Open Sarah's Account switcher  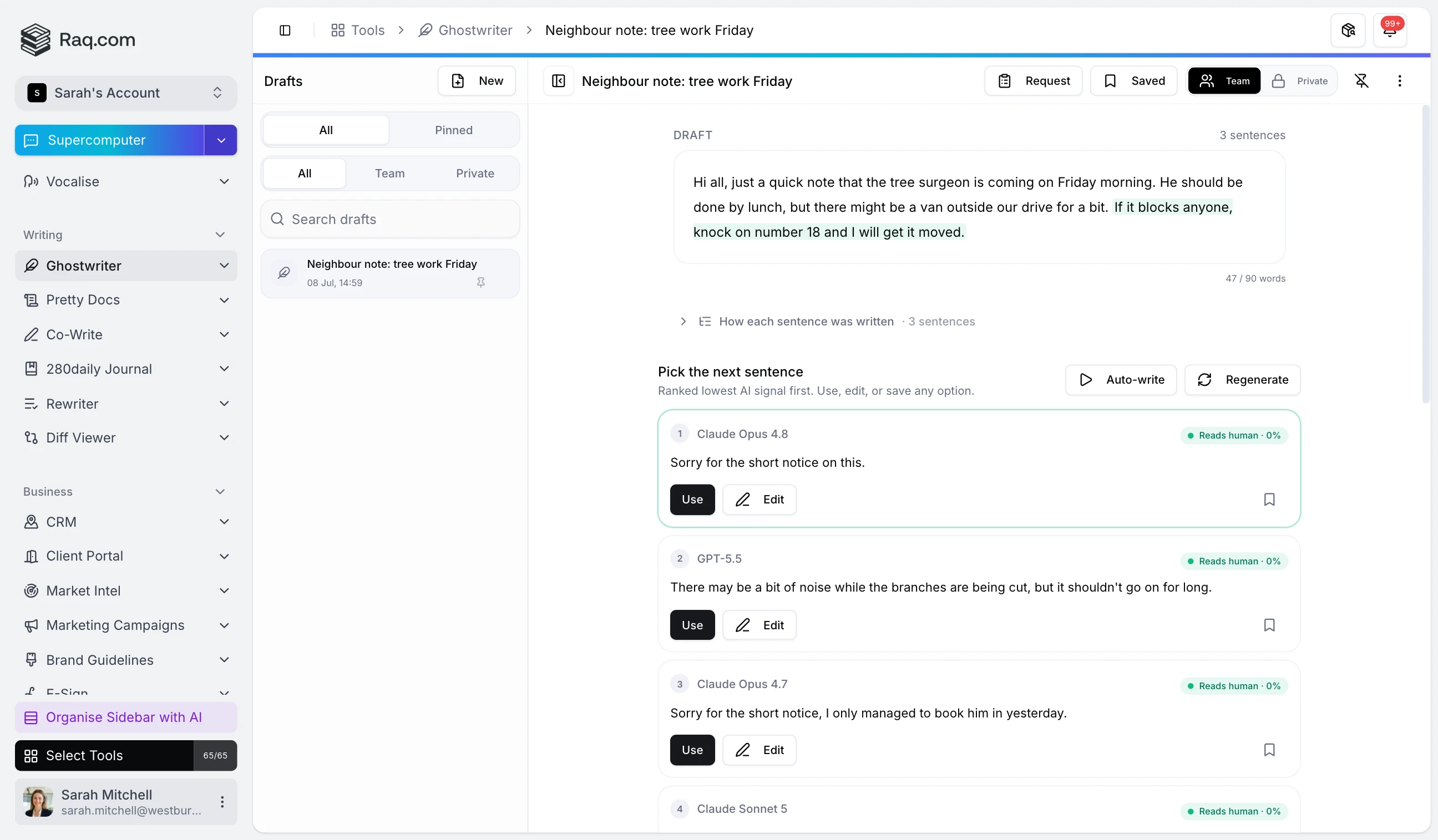(125, 93)
